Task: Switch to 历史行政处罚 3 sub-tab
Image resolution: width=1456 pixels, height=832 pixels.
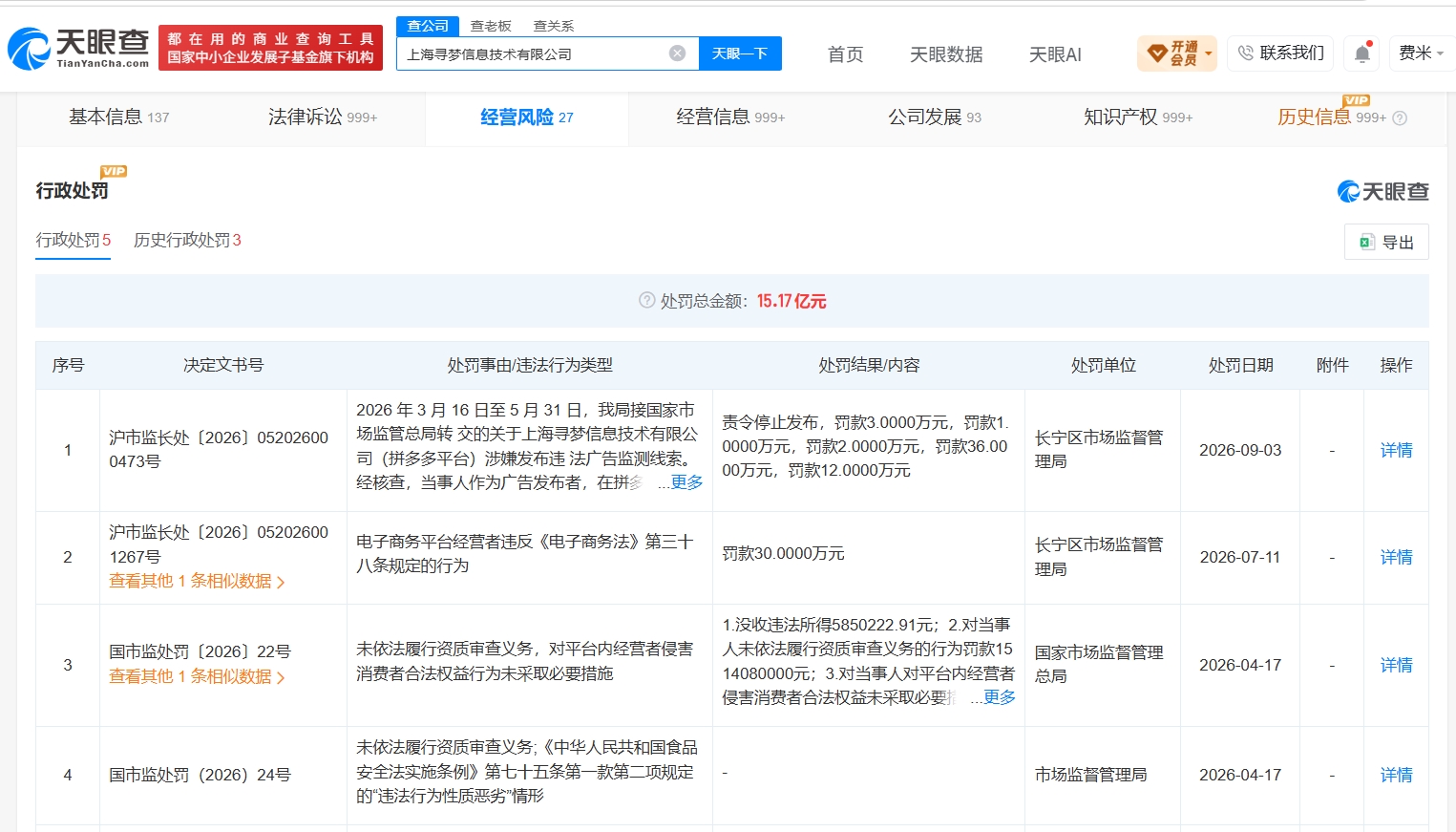Action: [187, 240]
